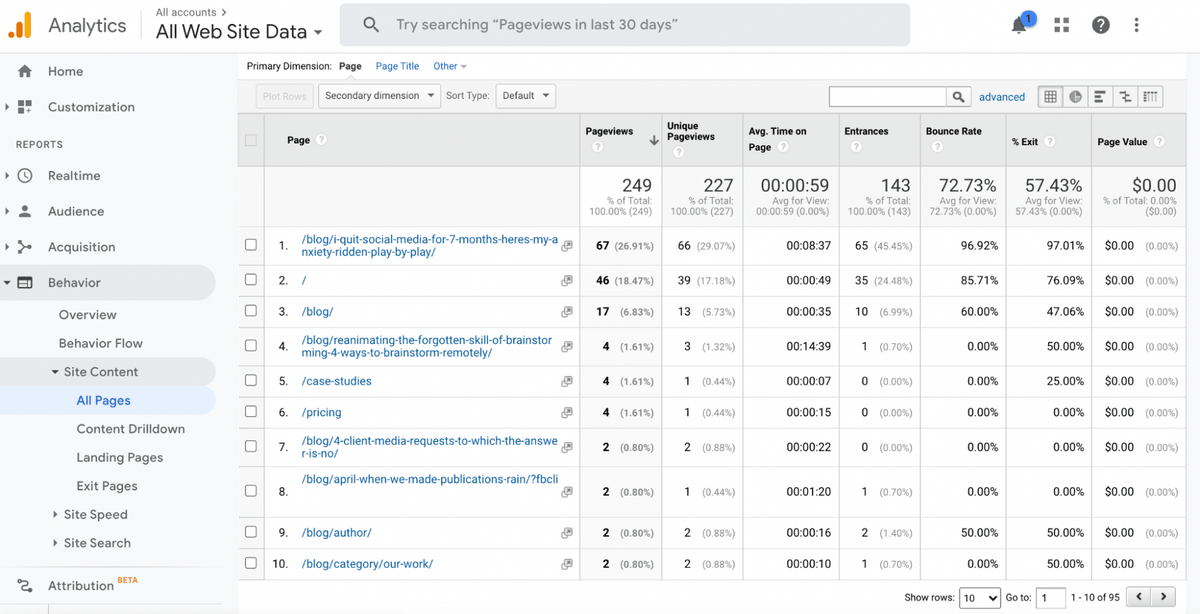Click the Acquisition icon in the sidebar
This screenshot has width=1200, height=614.
pos(25,247)
